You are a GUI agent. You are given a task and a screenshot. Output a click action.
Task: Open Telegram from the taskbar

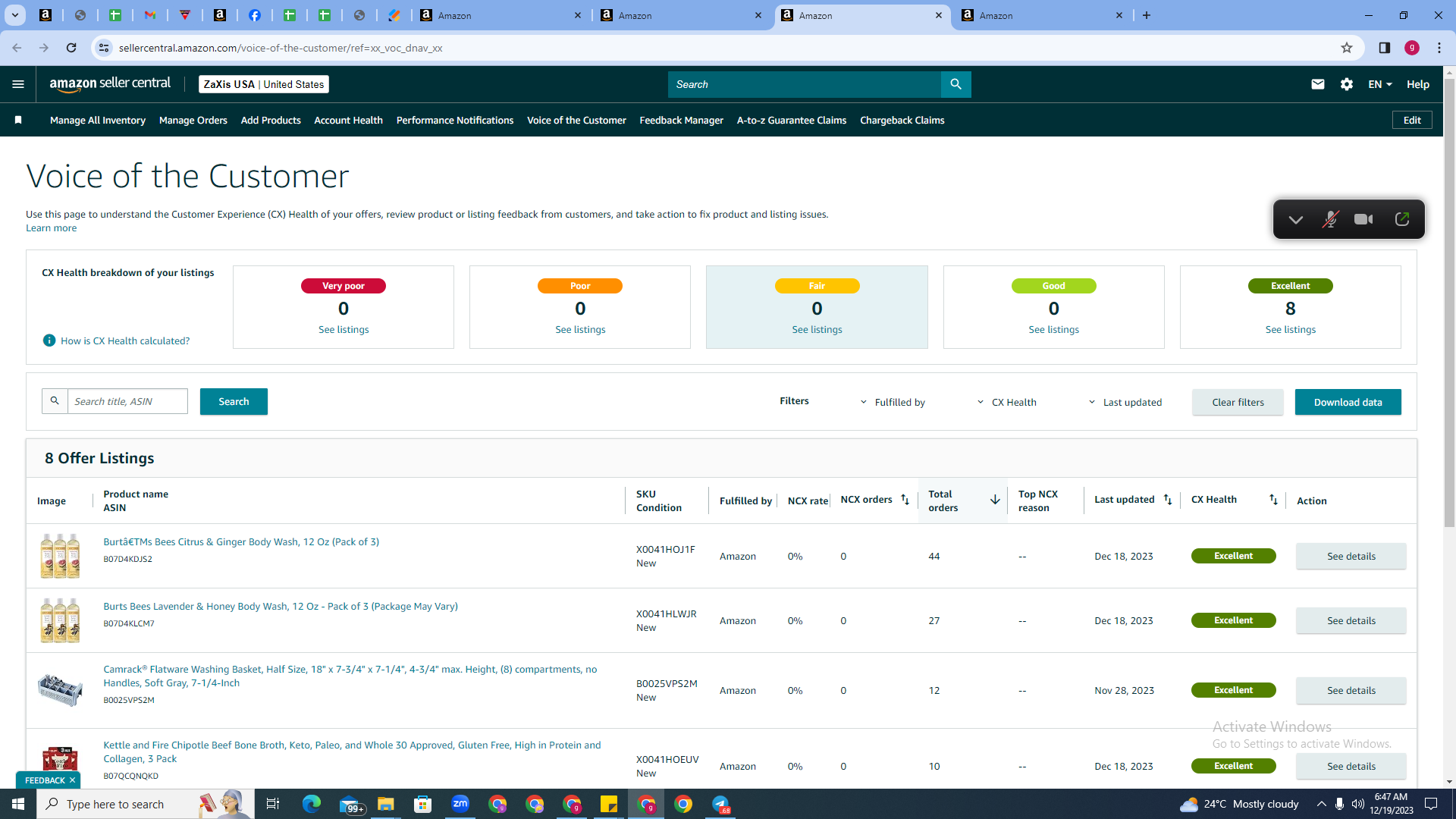coord(720,804)
